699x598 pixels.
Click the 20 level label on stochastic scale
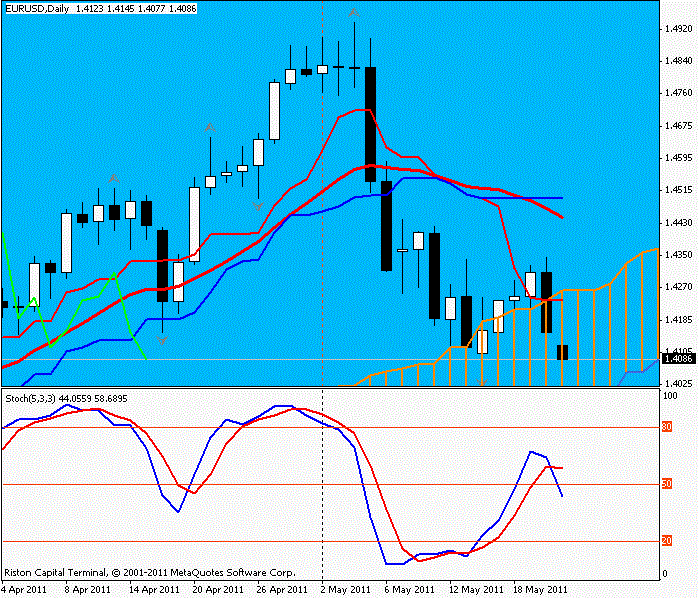coord(667,541)
